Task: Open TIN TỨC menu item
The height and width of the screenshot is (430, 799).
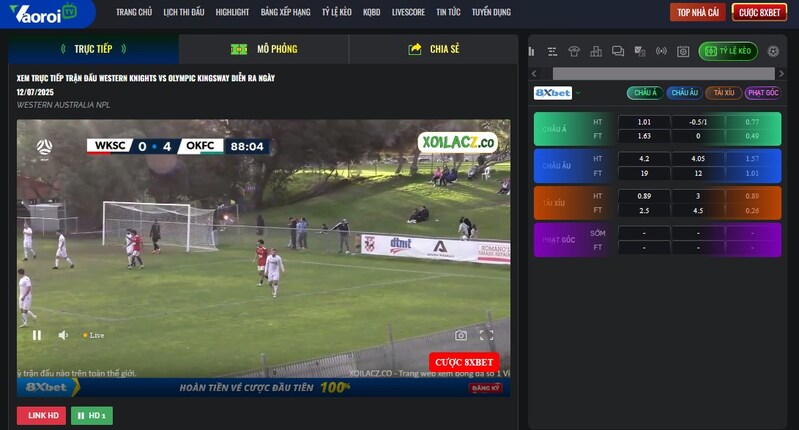Action: click(448, 12)
